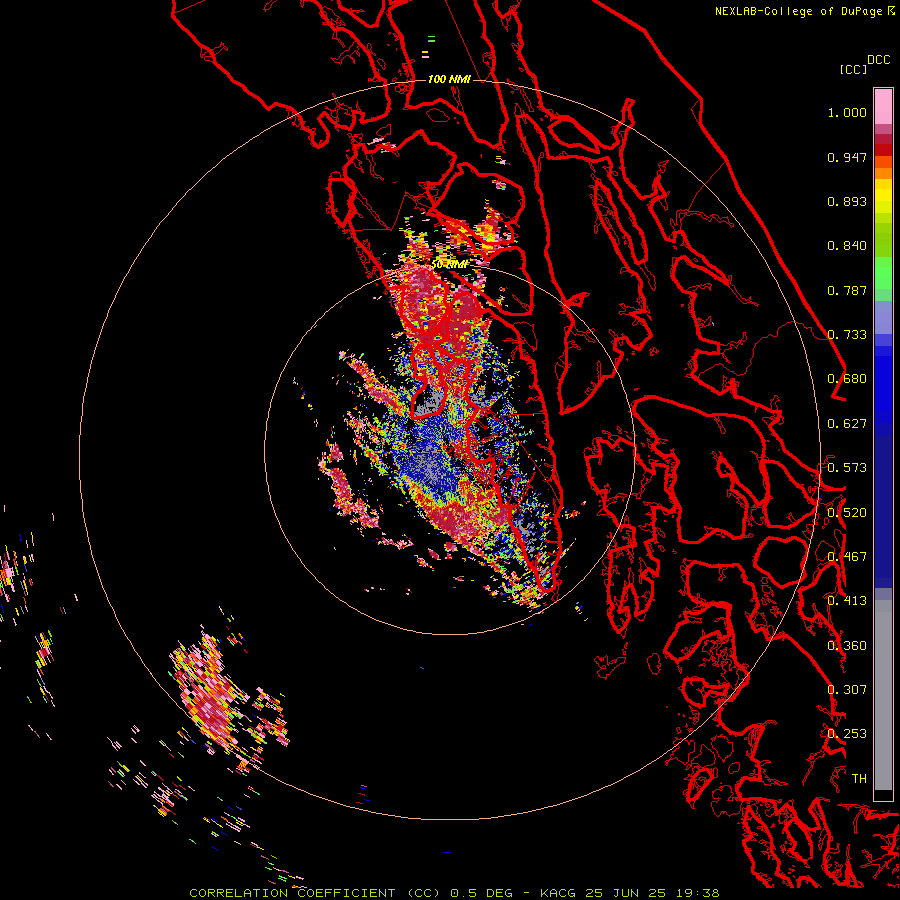Click the 0.360 scale value
This screenshot has width=900, height=900.
point(847,646)
